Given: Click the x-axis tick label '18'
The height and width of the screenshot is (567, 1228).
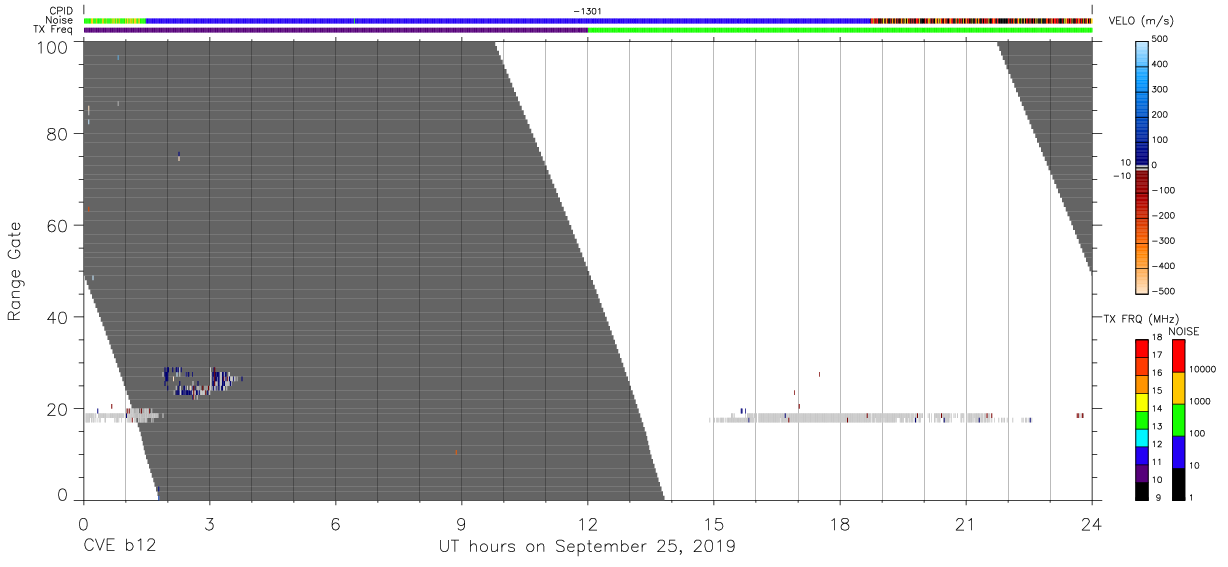Looking at the screenshot, I should click(x=839, y=523).
